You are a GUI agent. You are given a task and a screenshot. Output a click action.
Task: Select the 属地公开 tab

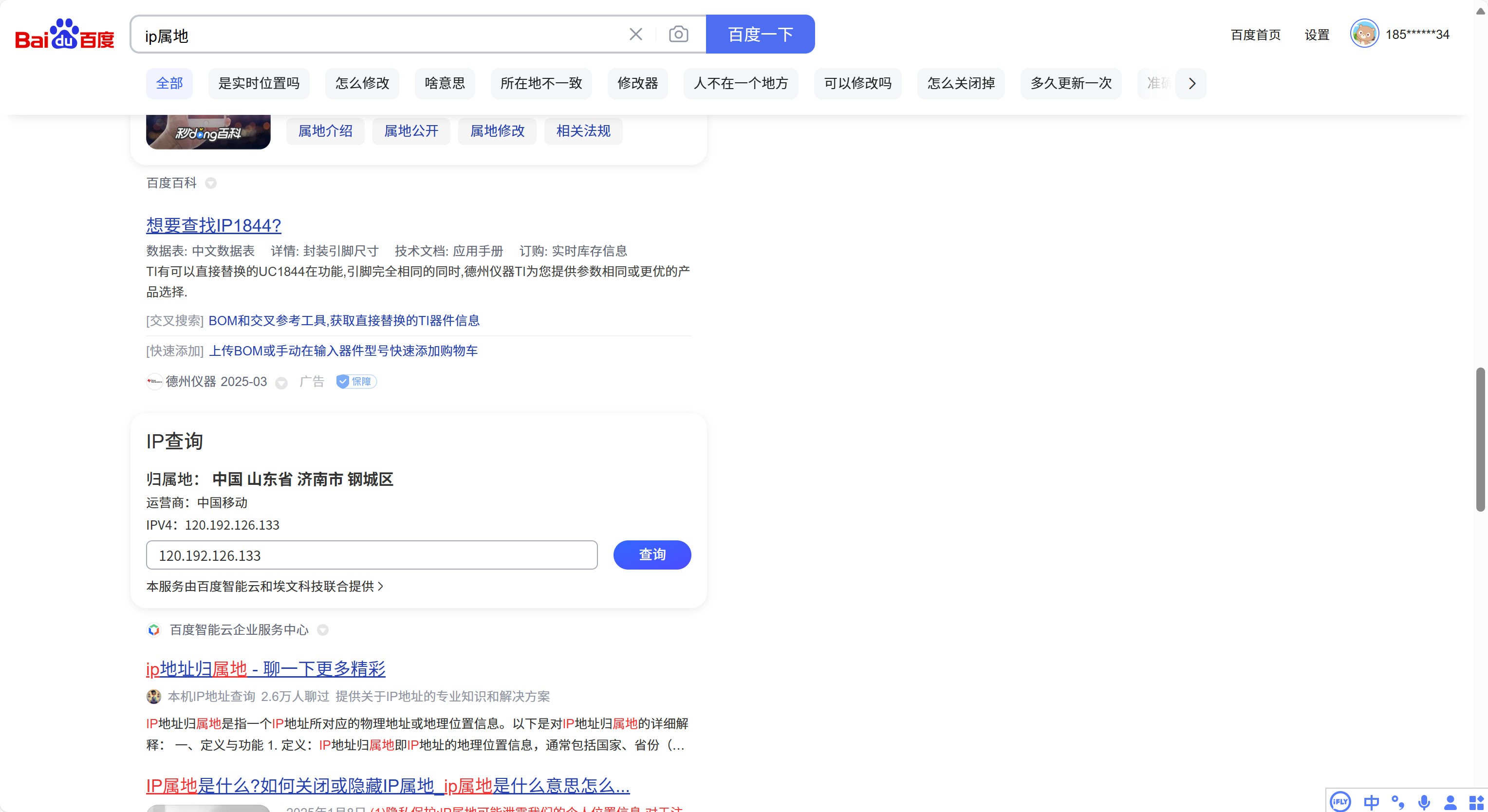pos(410,131)
